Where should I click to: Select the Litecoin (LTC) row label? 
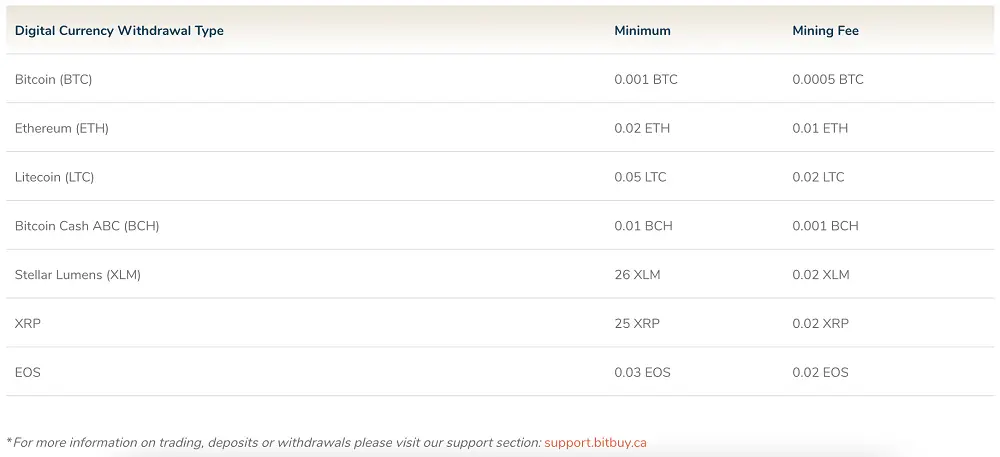coord(54,177)
